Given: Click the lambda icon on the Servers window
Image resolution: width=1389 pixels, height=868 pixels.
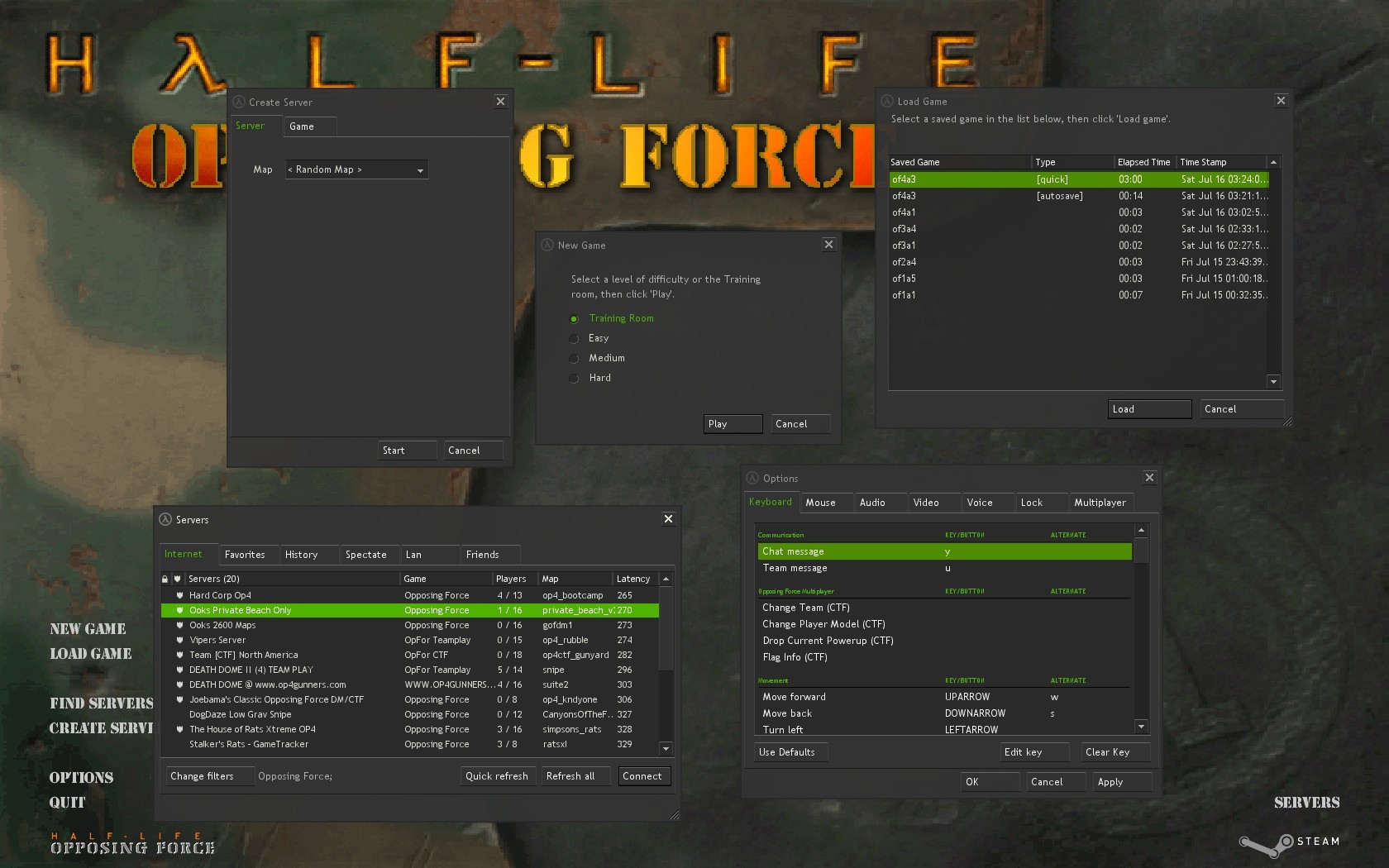Looking at the screenshot, I should (165, 519).
